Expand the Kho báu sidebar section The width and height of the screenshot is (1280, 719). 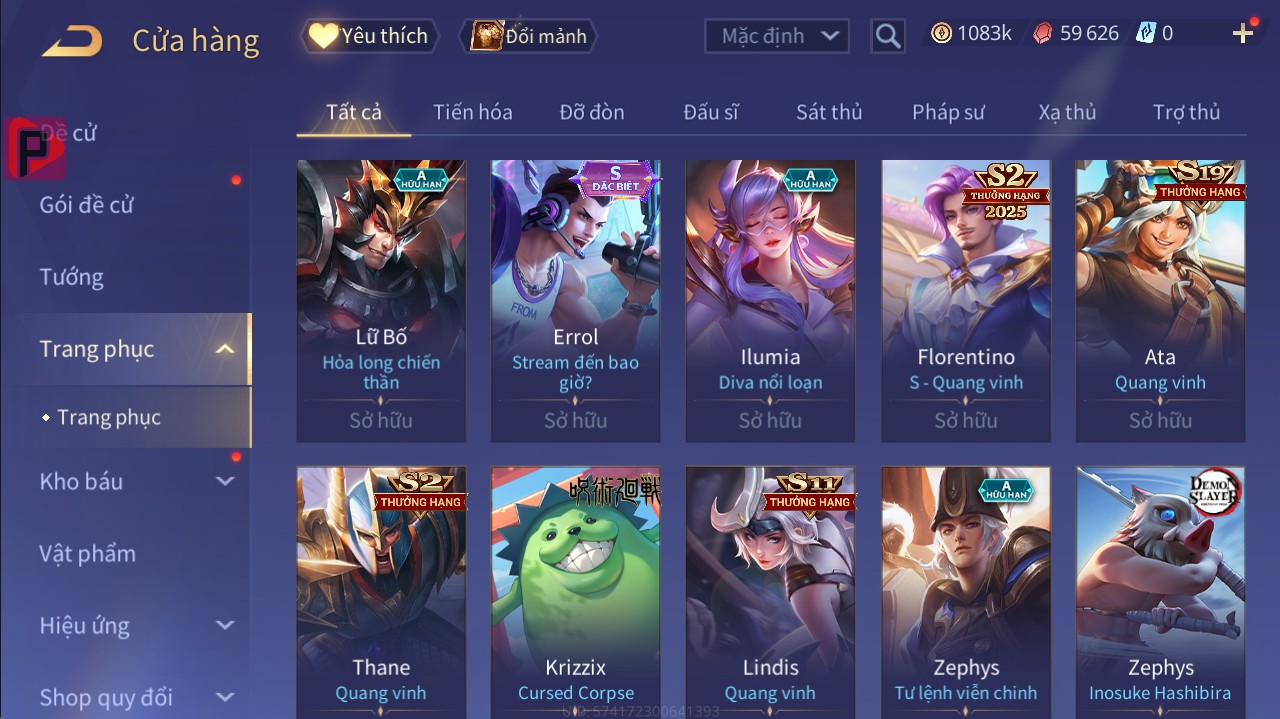coord(226,481)
